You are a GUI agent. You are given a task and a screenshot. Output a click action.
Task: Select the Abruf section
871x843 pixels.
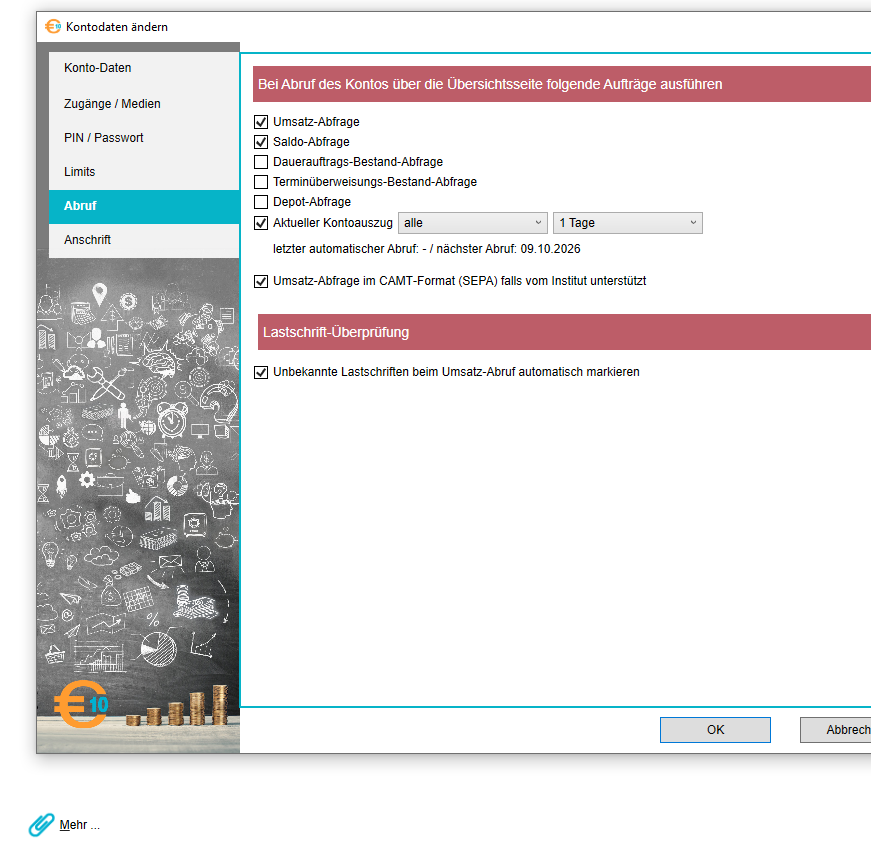[144, 206]
